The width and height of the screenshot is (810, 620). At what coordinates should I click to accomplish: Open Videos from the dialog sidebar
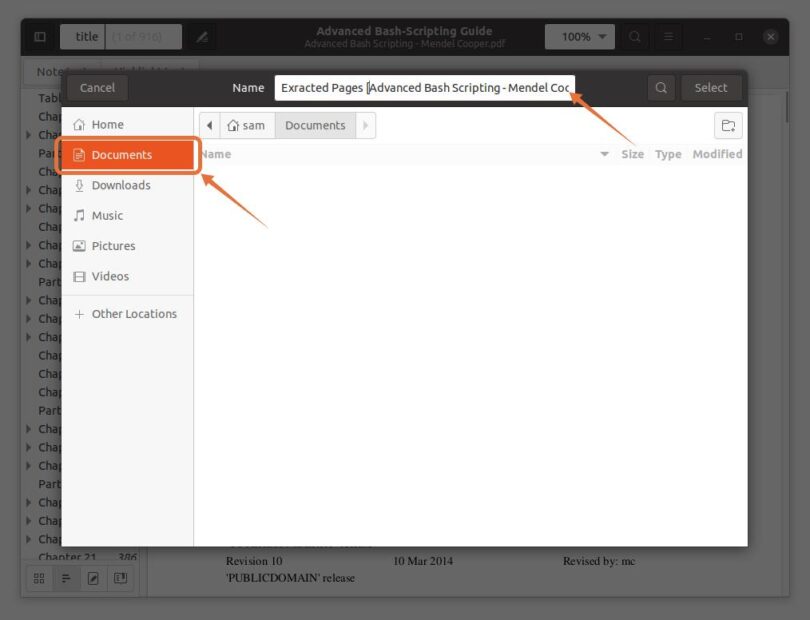[x=109, y=276]
